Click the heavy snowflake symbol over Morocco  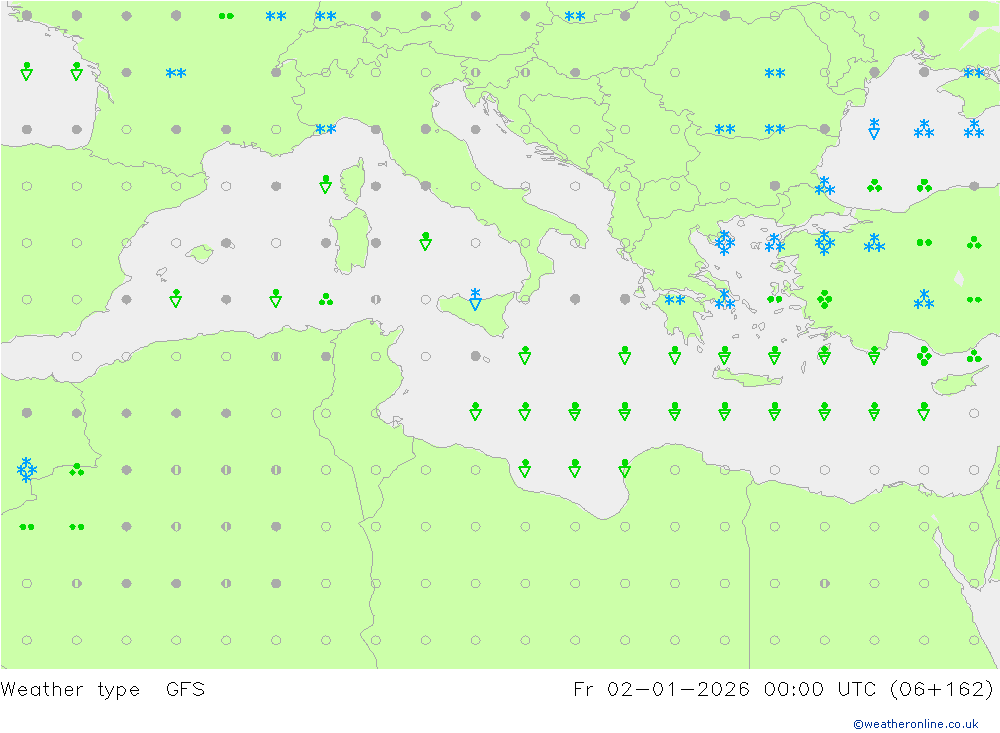pyautogui.click(x=27, y=470)
